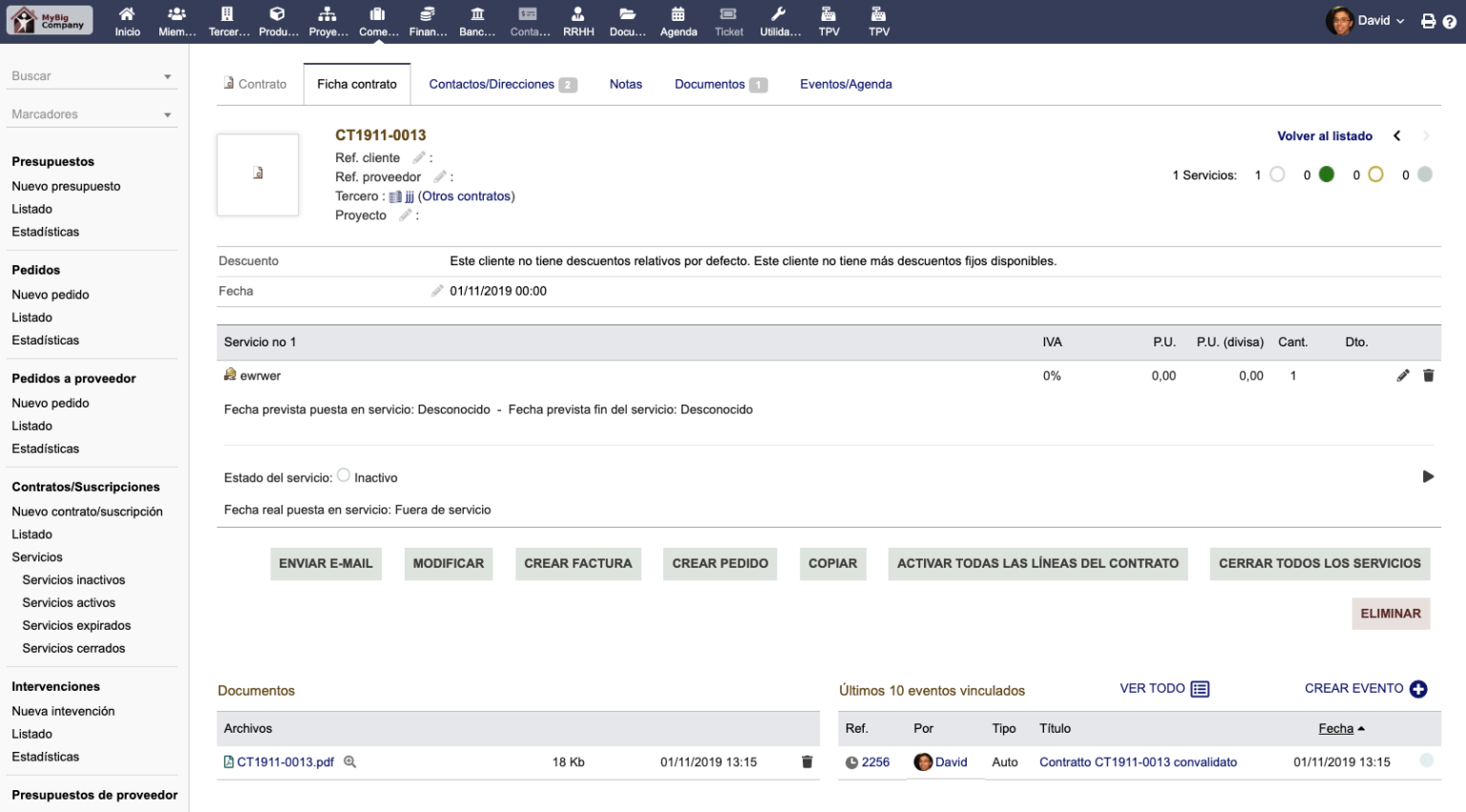1466x812 pixels.
Task: Activate all contract lines button
Action: click(x=1038, y=564)
